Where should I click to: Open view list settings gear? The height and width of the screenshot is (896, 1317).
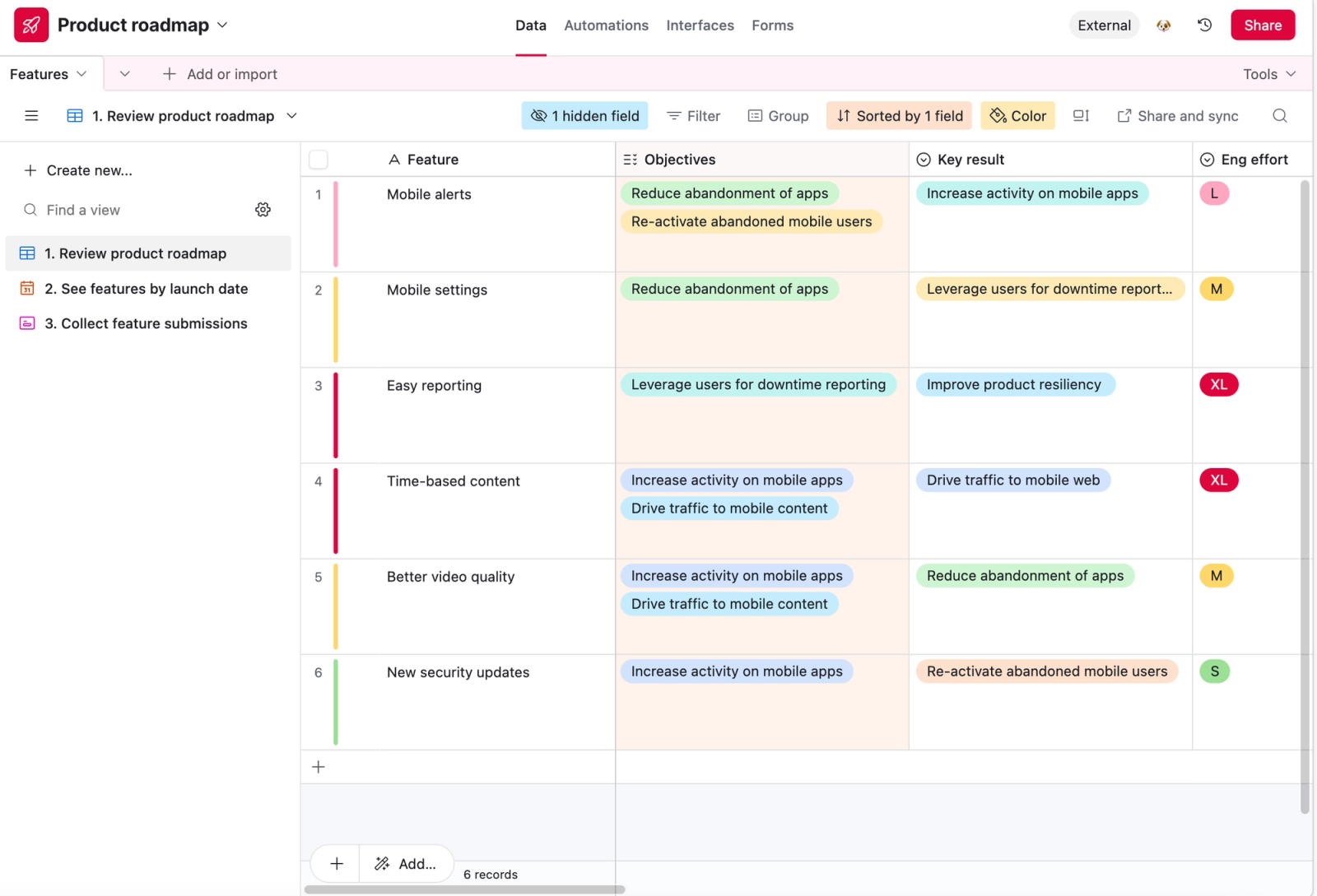click(x=263, y=210)
